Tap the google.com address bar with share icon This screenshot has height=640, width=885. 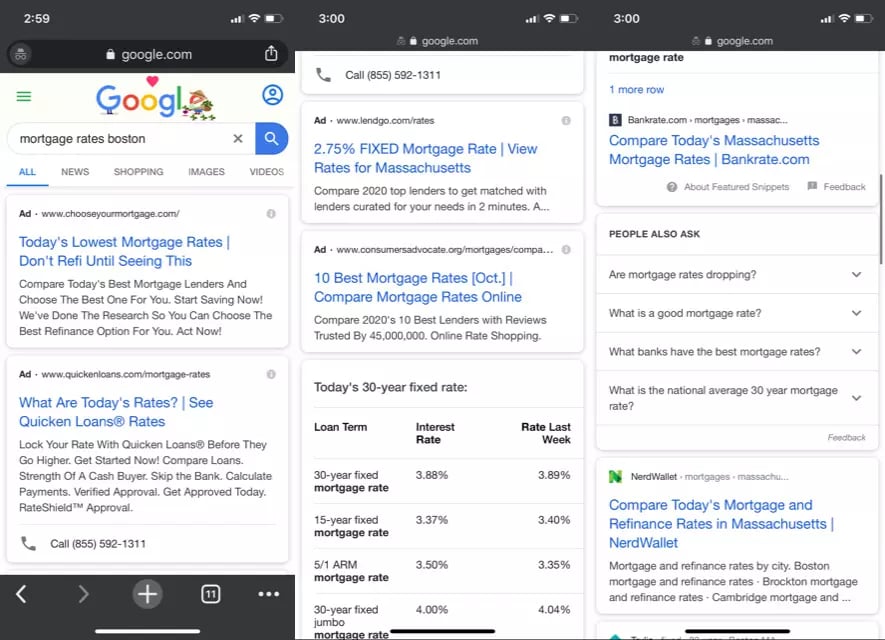(x=148, y=54)
